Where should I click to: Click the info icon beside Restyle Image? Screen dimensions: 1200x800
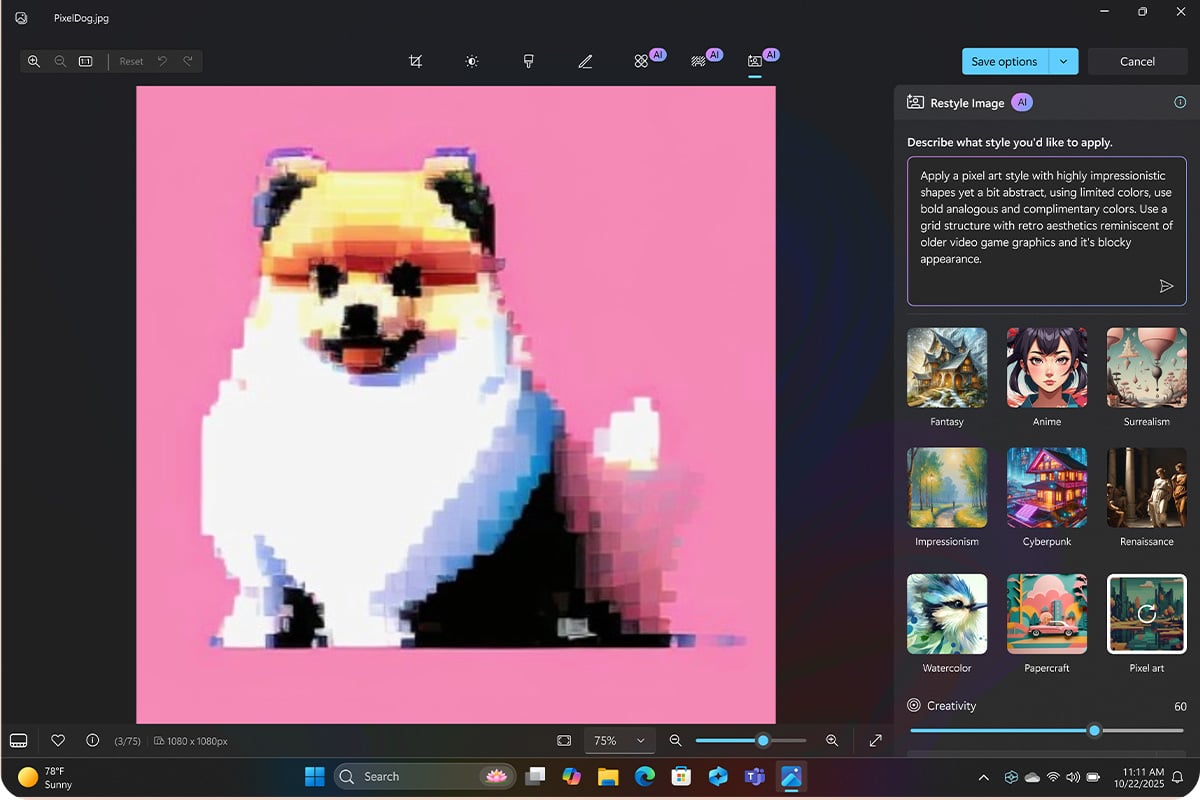1180,102
